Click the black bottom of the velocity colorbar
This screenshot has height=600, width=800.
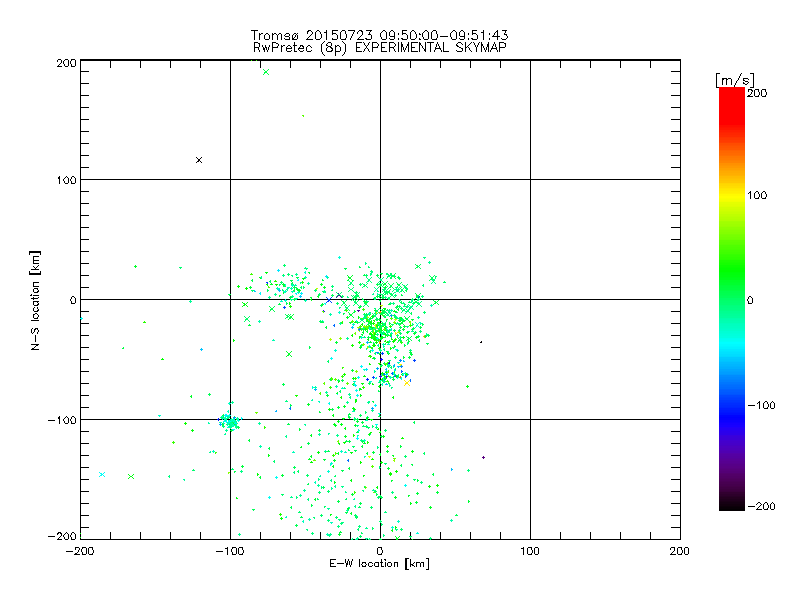click(732, 503)
